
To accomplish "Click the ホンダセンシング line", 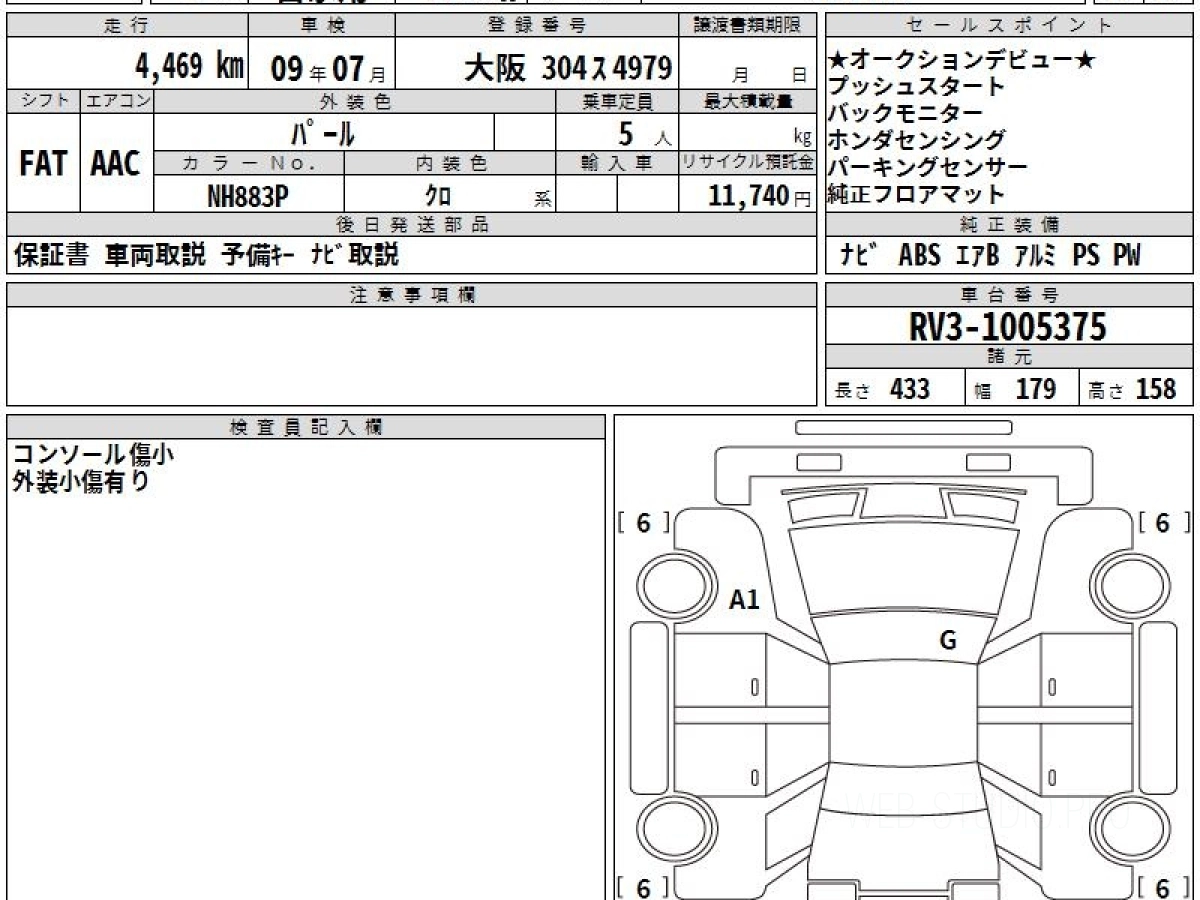I will [x=916, y=140].
